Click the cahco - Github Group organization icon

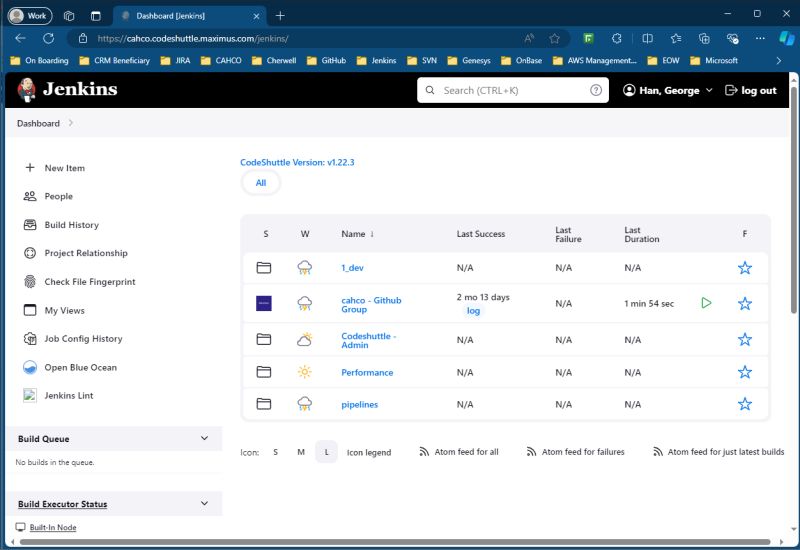tap(264, 303)
